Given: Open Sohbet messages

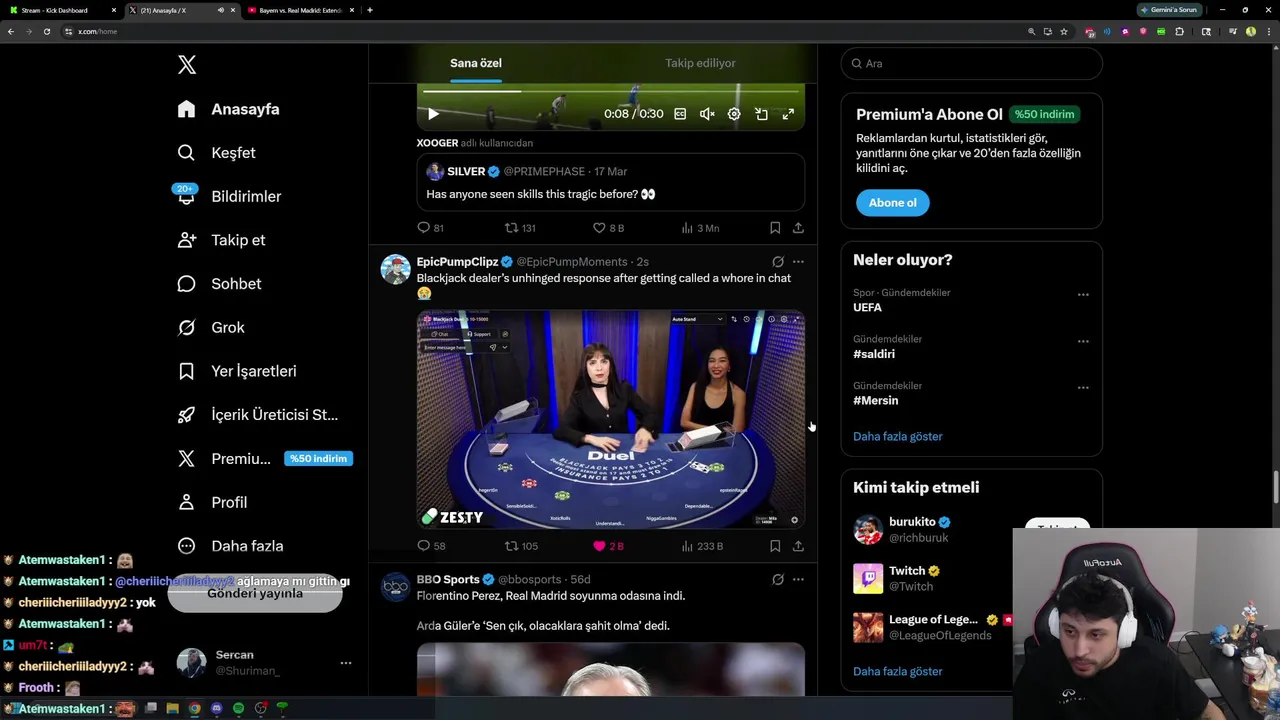Looking at the screenshot, I should click(219, 284).
